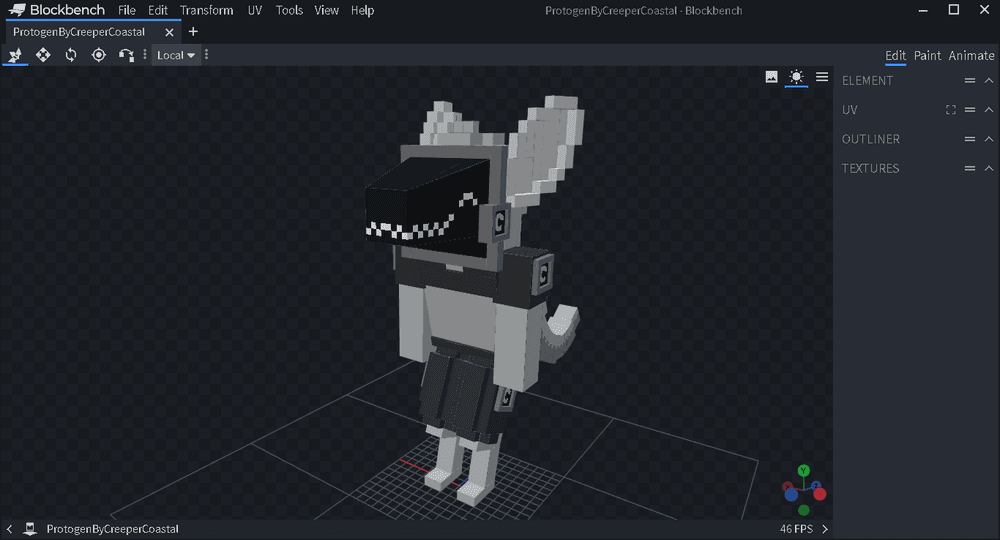Image resolution: width=1000 pixels, height=540 pixels.
Task: Collapse the Element panel
Action: pyautogui.click(x=988, y=81)
